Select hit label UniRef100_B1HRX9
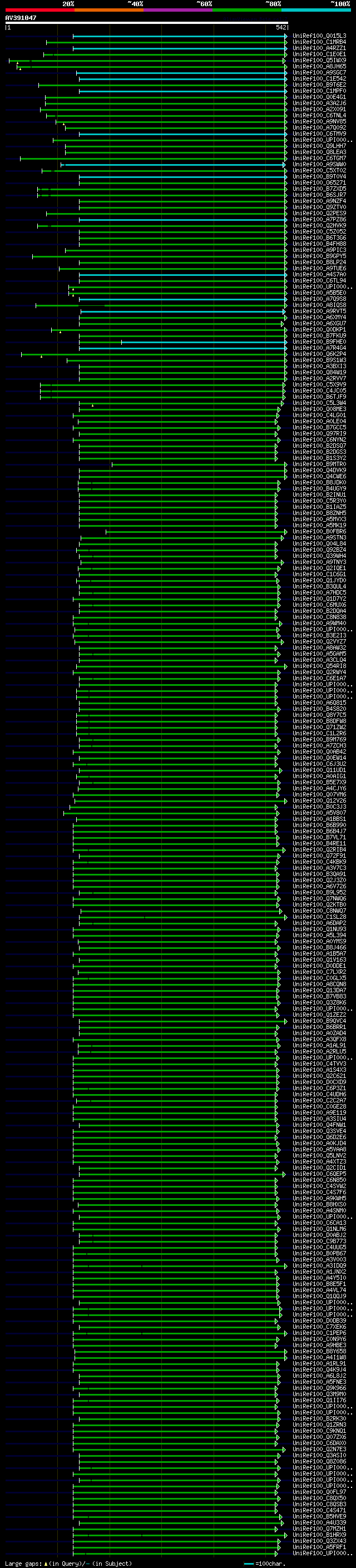The width and height of the screenshot is (356, 1568). pyautogui.click(x=319, y=1535)
